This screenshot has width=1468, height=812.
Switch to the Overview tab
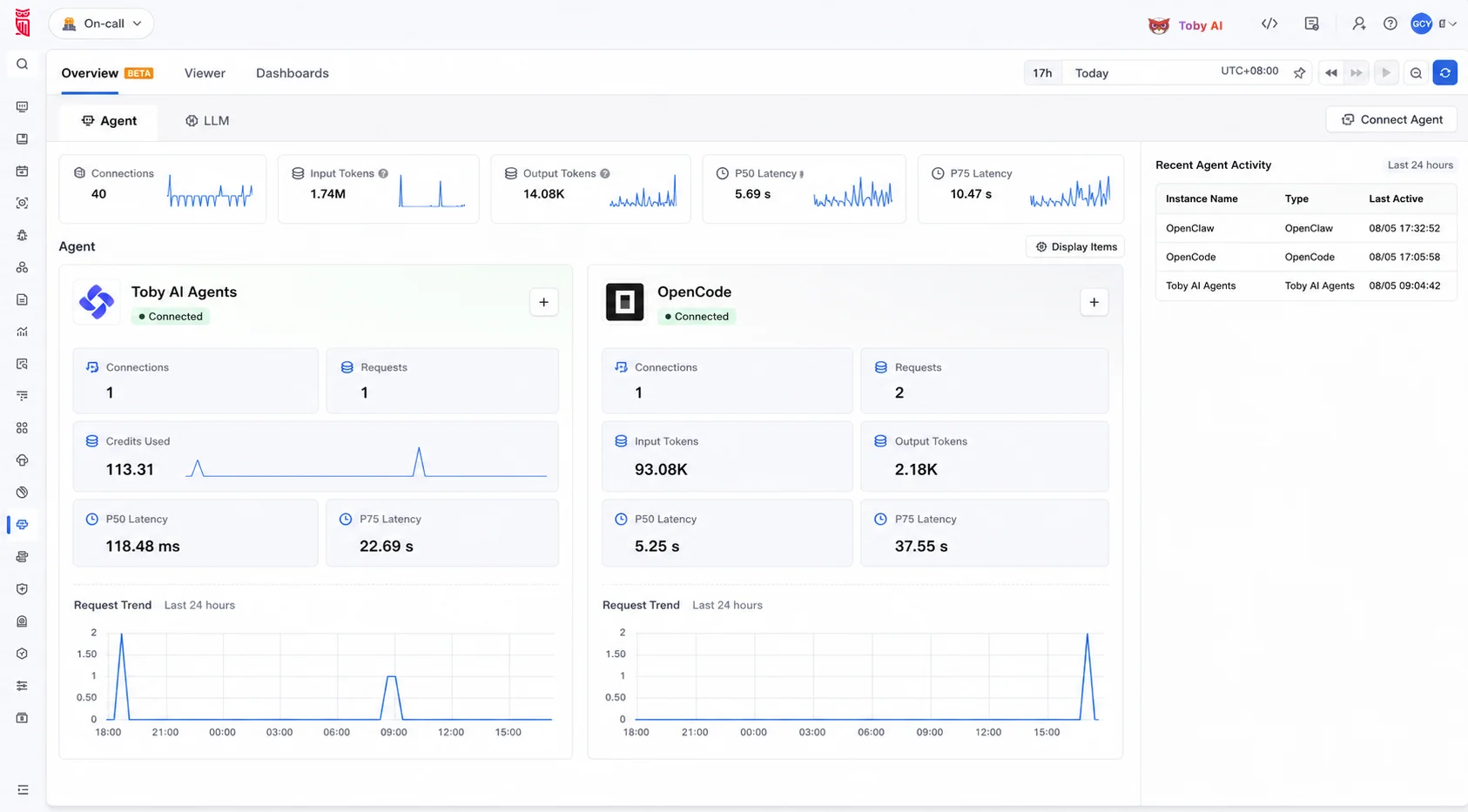tap(90, 73)
